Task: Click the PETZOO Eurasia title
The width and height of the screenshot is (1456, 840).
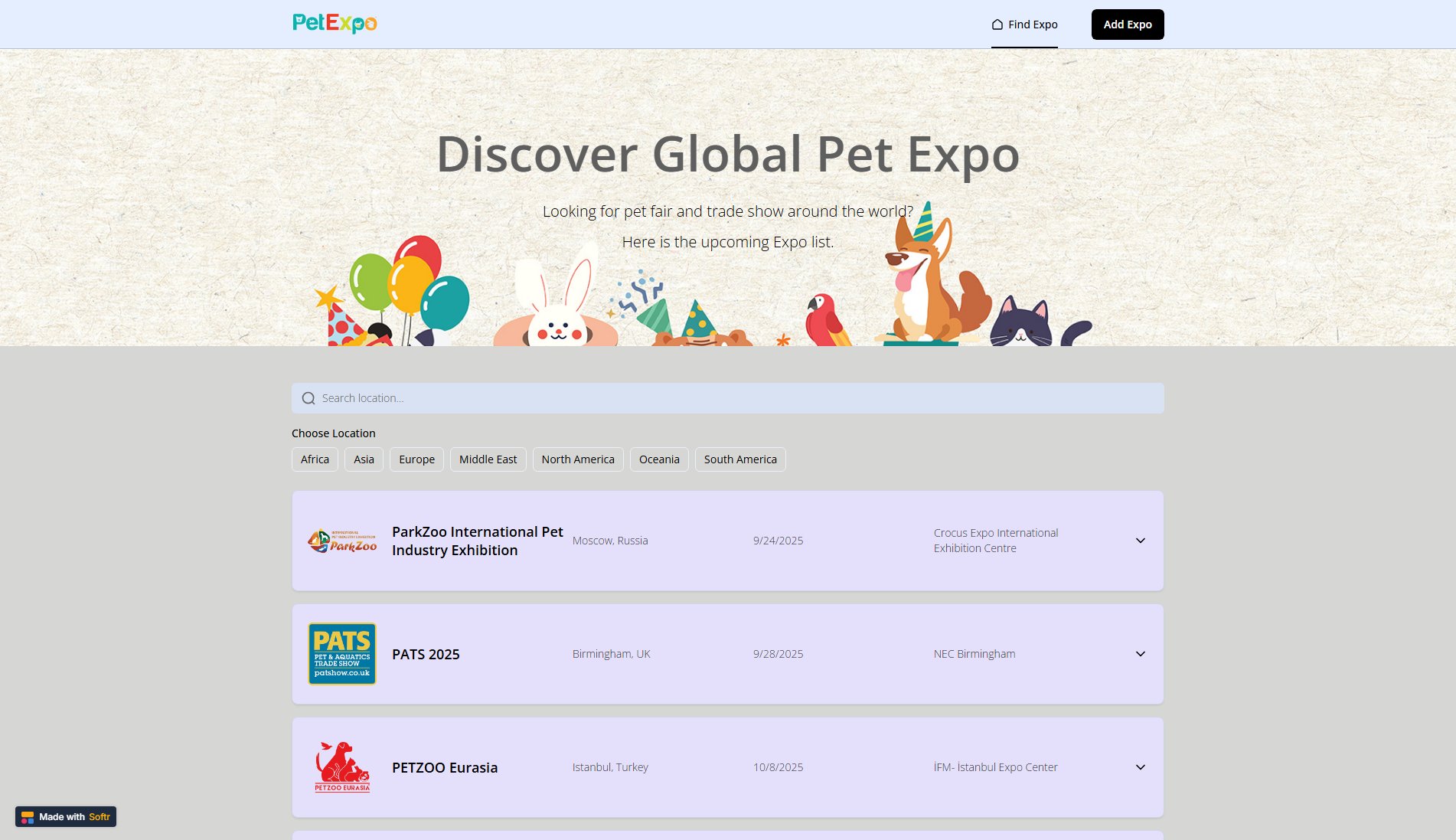Action: [x=445, y=767]
